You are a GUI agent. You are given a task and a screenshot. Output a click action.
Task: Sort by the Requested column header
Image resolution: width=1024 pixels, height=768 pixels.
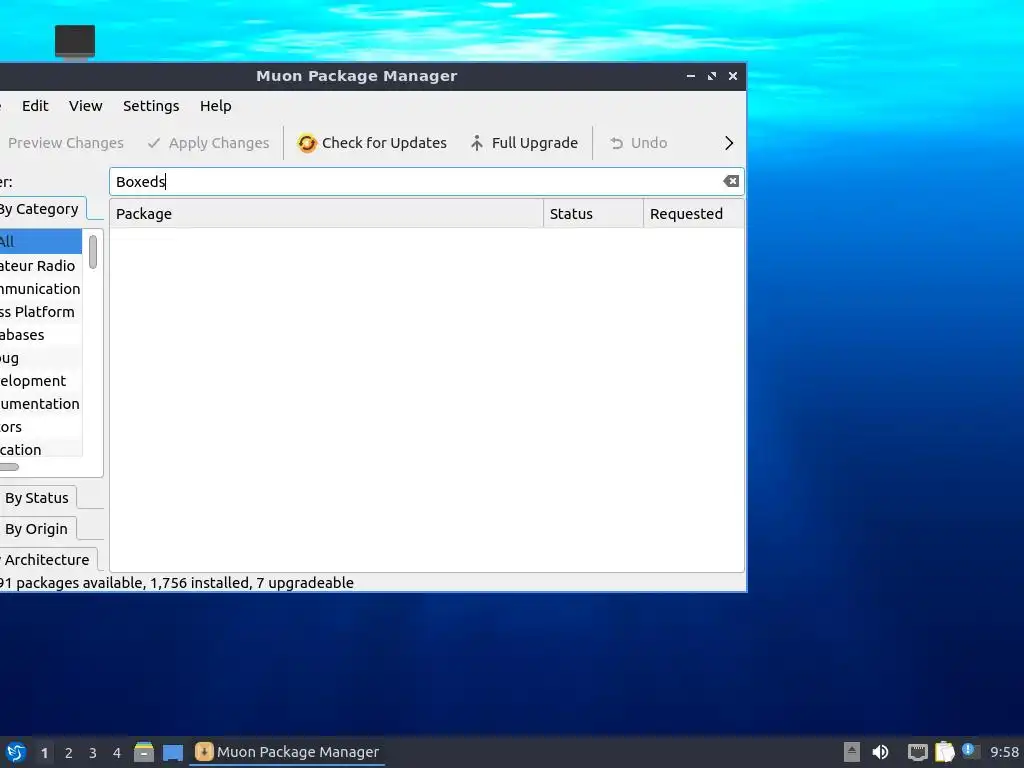(x=694, y=214)
